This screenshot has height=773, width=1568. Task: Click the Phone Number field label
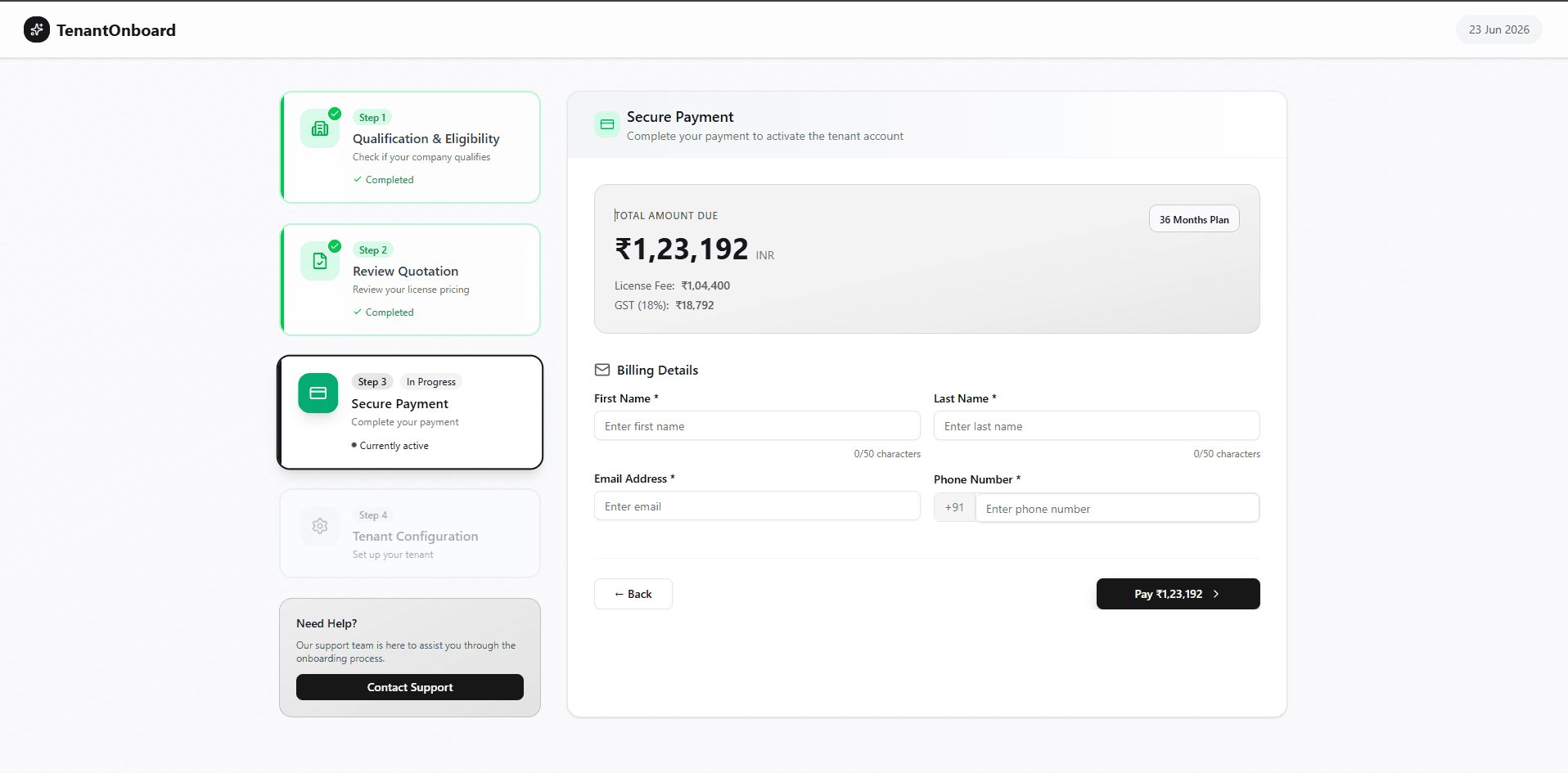(x=977, y=479)
